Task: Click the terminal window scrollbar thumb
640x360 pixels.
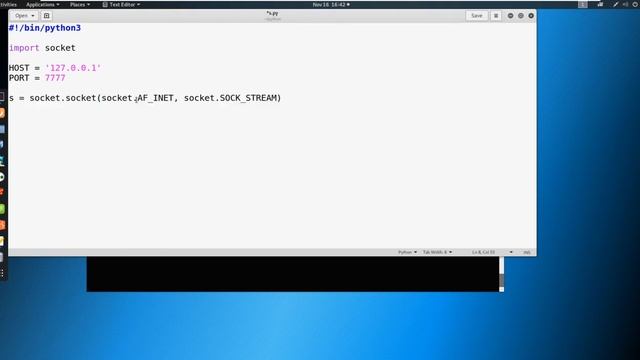Action: pyautogui.click(x=502, y=281)
